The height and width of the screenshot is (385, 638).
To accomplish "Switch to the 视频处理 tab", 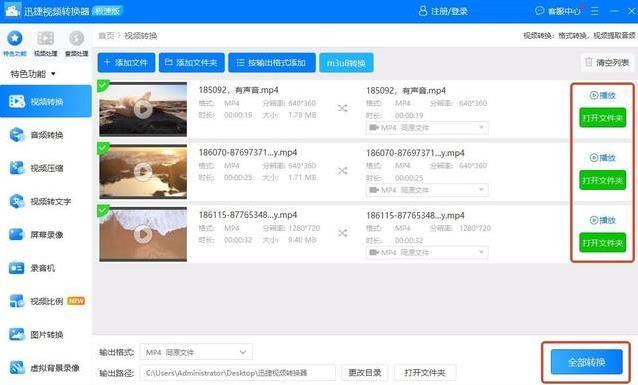I will point(46,43).
